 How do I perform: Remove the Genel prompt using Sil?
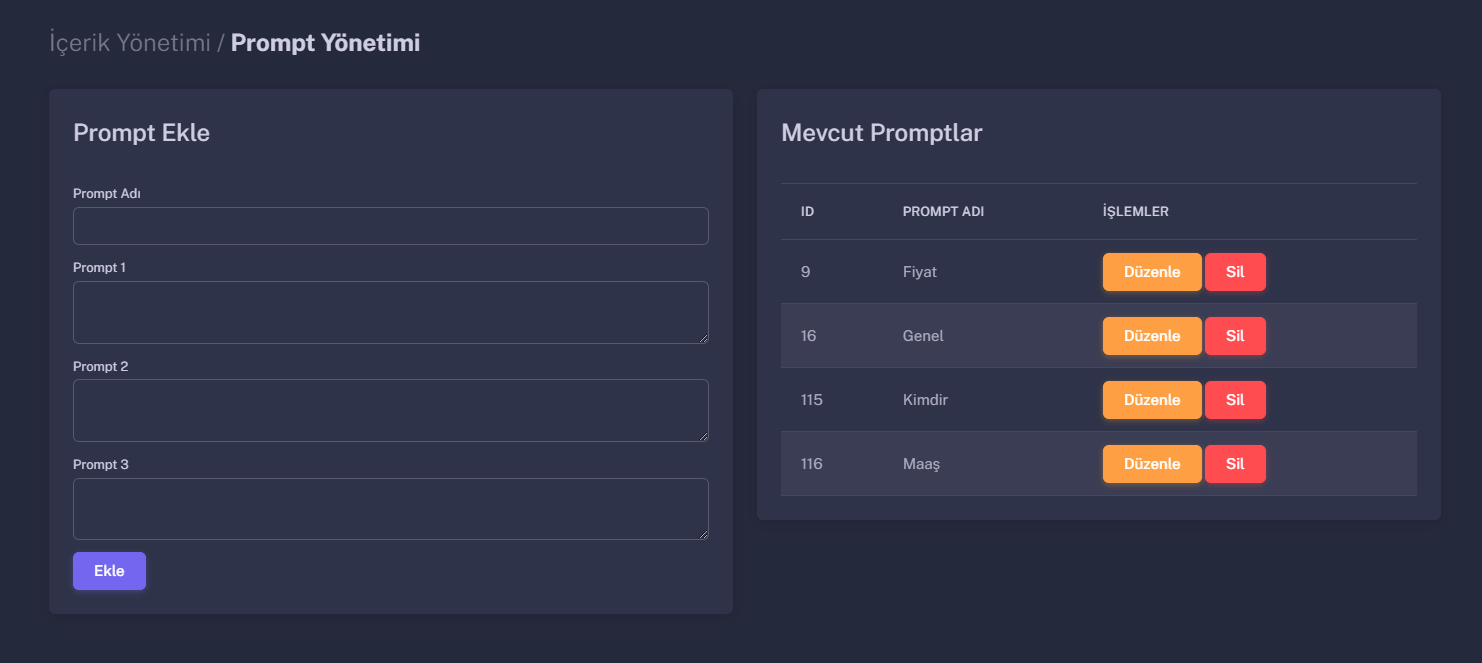coord(1235,336)
